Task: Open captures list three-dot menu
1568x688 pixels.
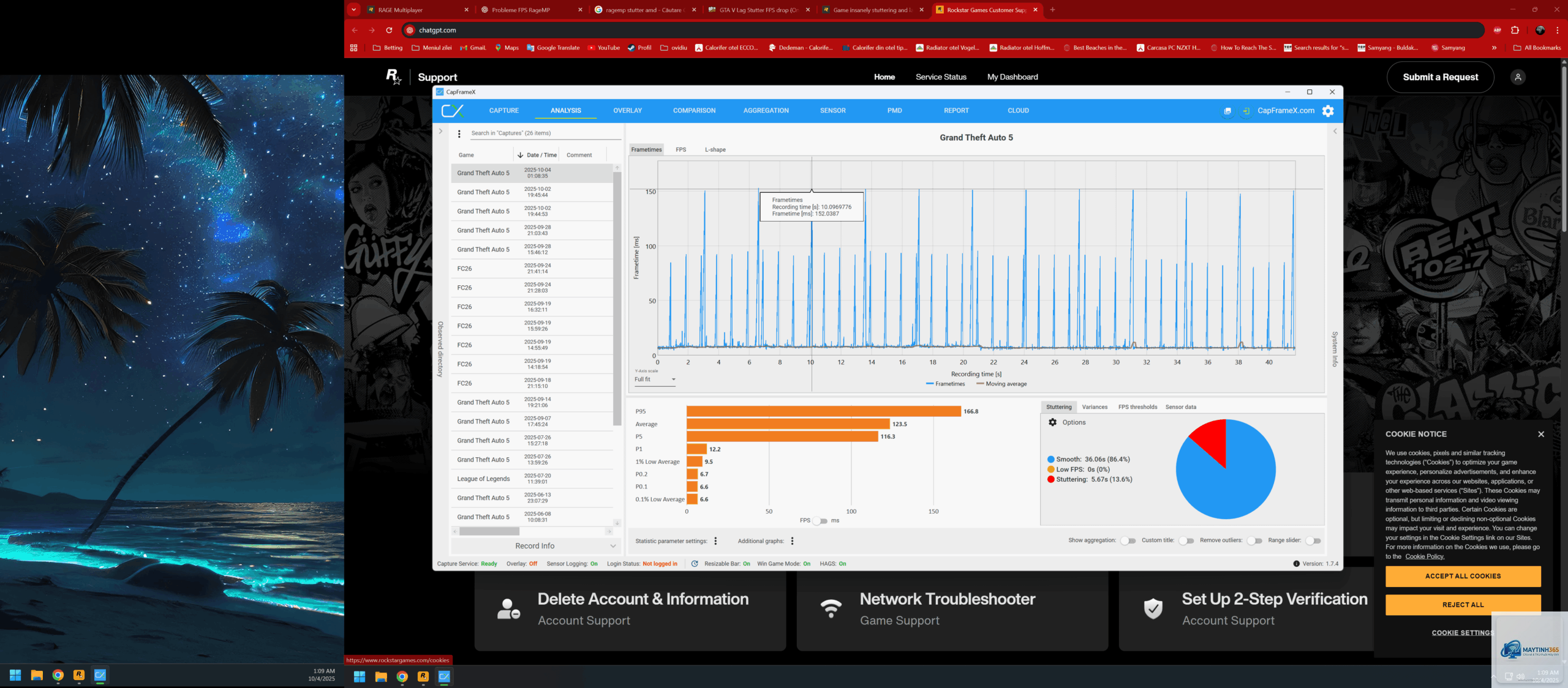Action: (459, 133)
